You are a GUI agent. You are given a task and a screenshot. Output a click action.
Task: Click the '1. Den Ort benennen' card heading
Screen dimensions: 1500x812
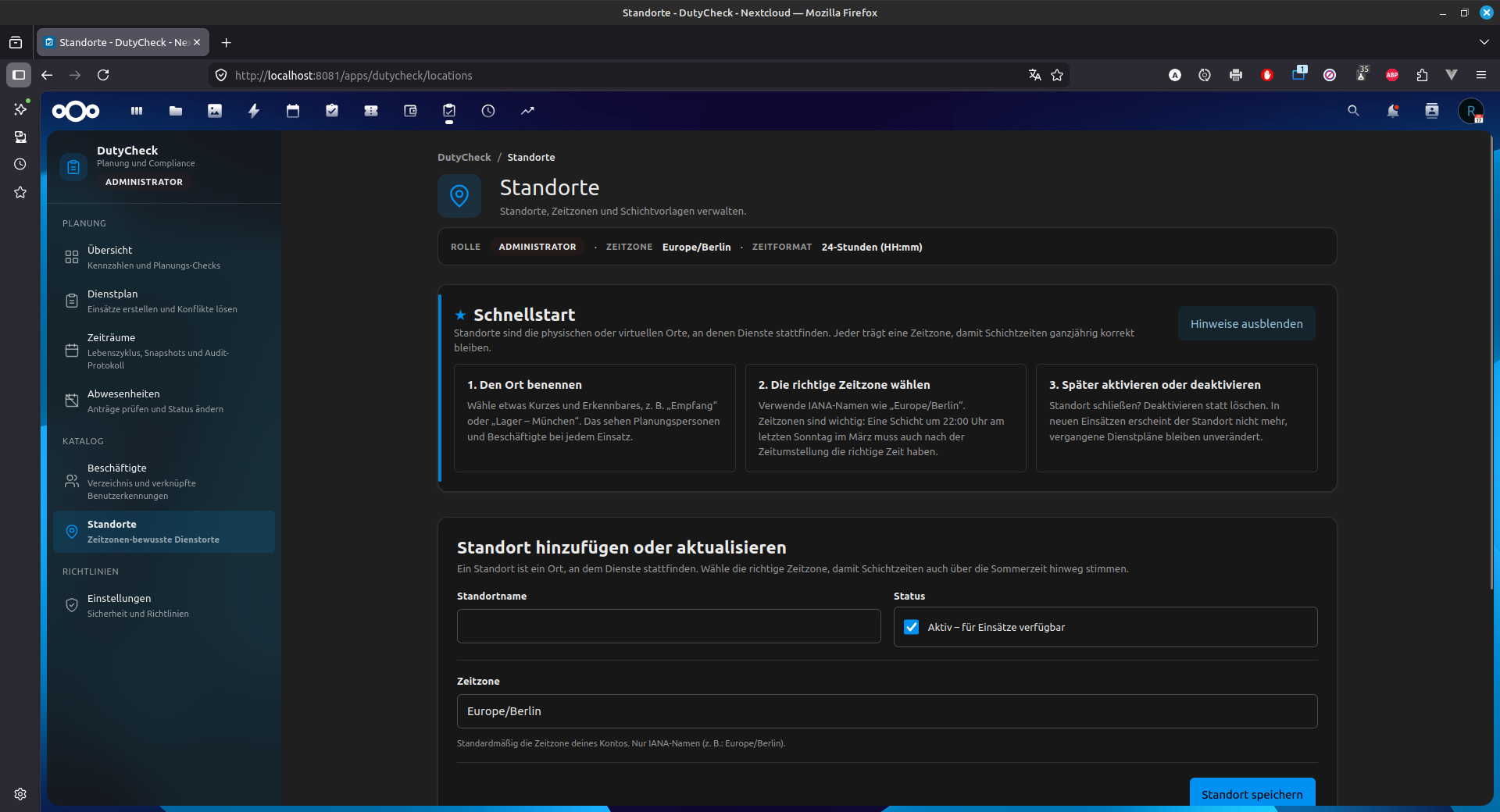(x=524, y=385)
